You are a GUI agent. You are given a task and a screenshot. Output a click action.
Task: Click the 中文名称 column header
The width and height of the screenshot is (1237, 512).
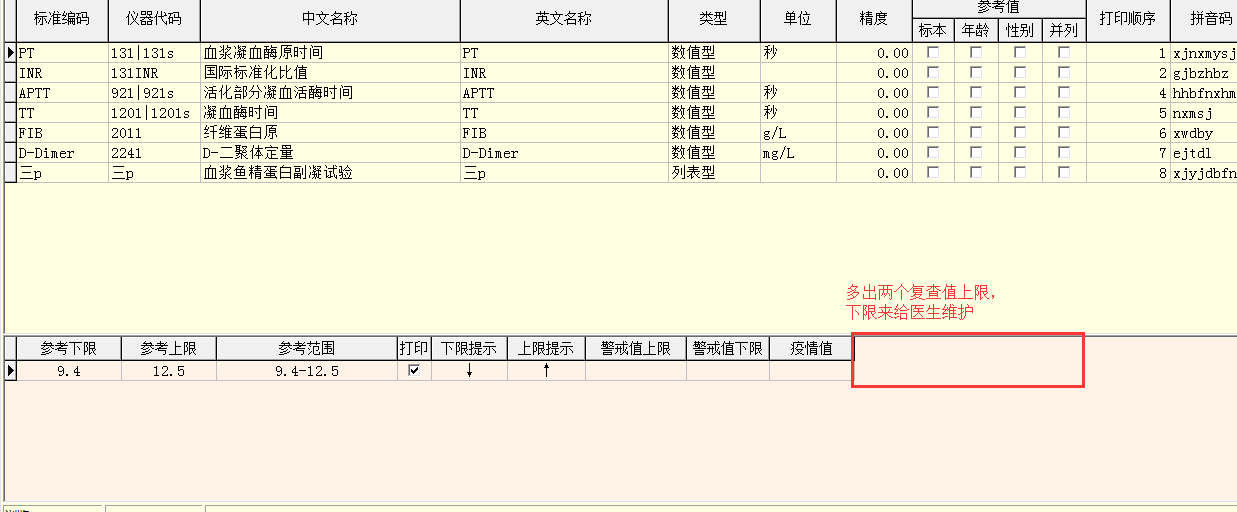click(330, 19)
